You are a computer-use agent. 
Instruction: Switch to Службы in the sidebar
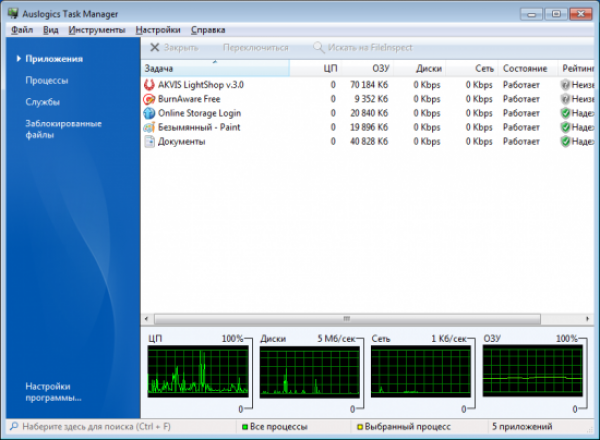coord(42,102)
